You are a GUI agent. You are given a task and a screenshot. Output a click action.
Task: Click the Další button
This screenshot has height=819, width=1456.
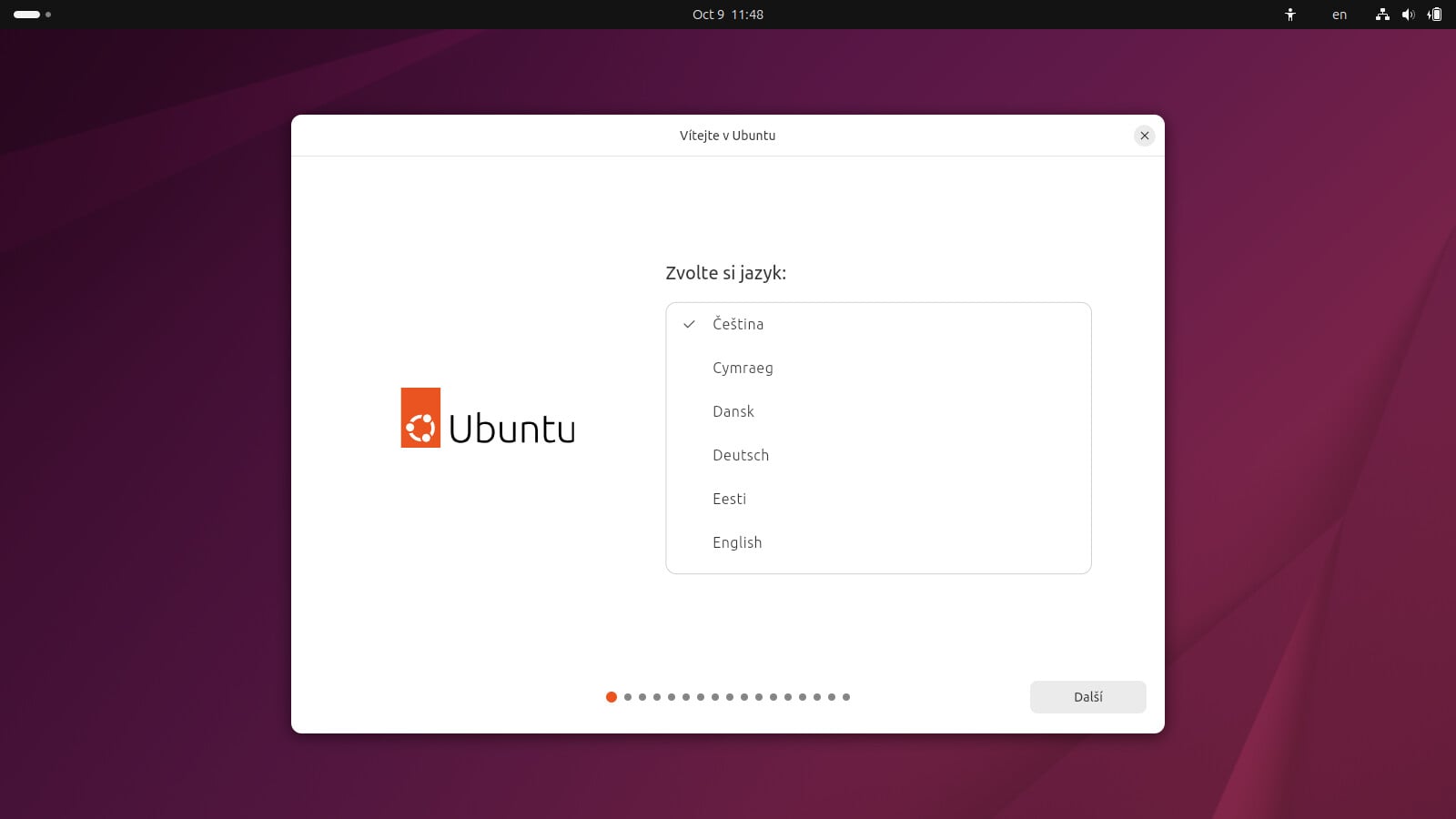coord(1088,697)
